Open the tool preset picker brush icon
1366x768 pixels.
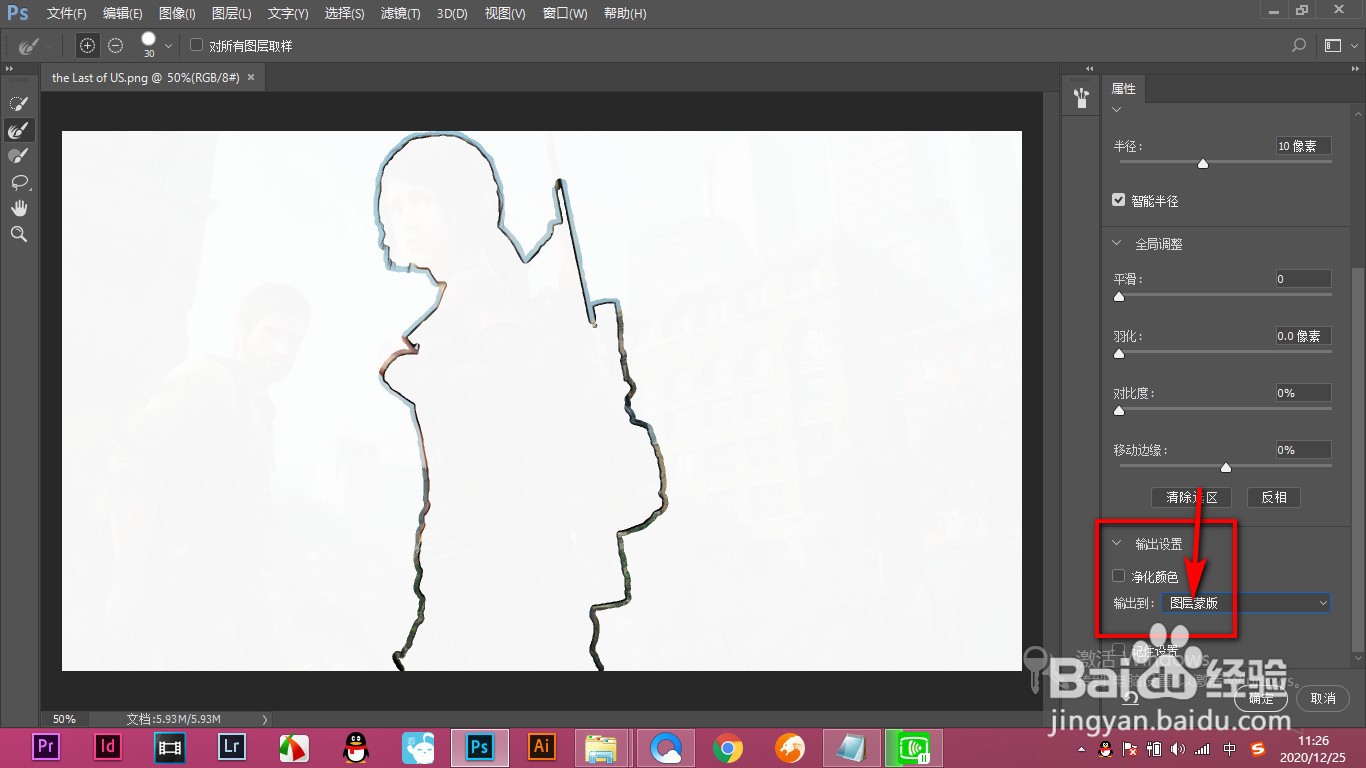click(29, 46)
